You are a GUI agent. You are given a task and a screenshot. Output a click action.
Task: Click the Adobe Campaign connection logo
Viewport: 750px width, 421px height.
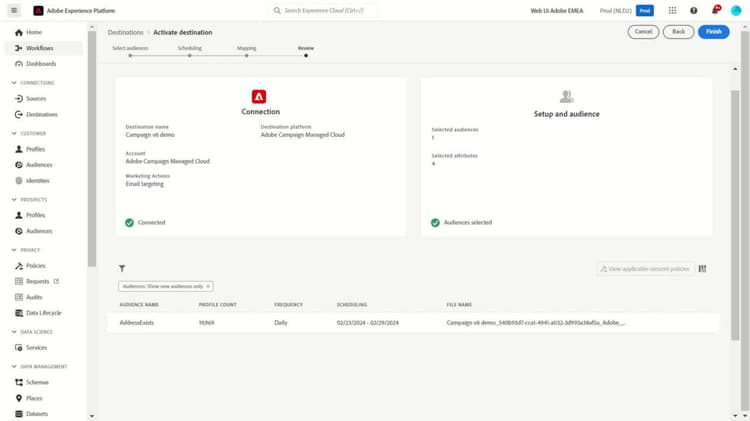coord(259,97)
